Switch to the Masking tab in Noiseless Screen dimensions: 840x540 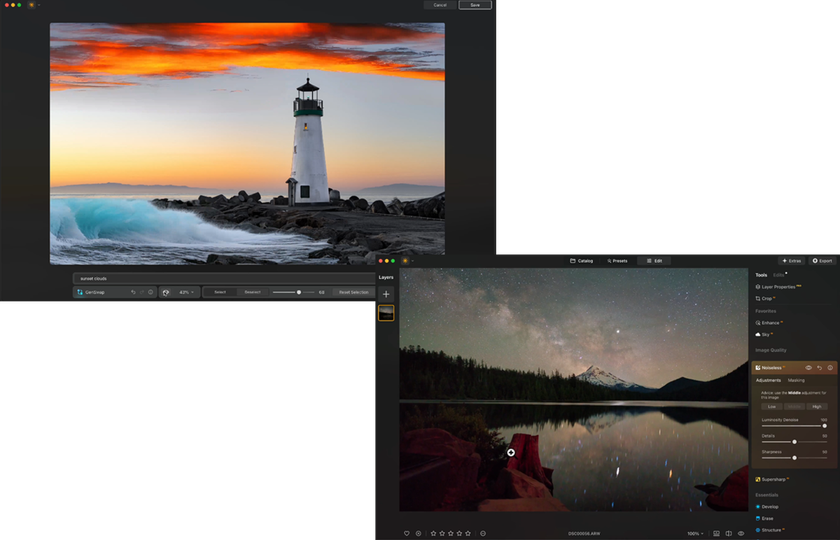click(x=796, y=380)
